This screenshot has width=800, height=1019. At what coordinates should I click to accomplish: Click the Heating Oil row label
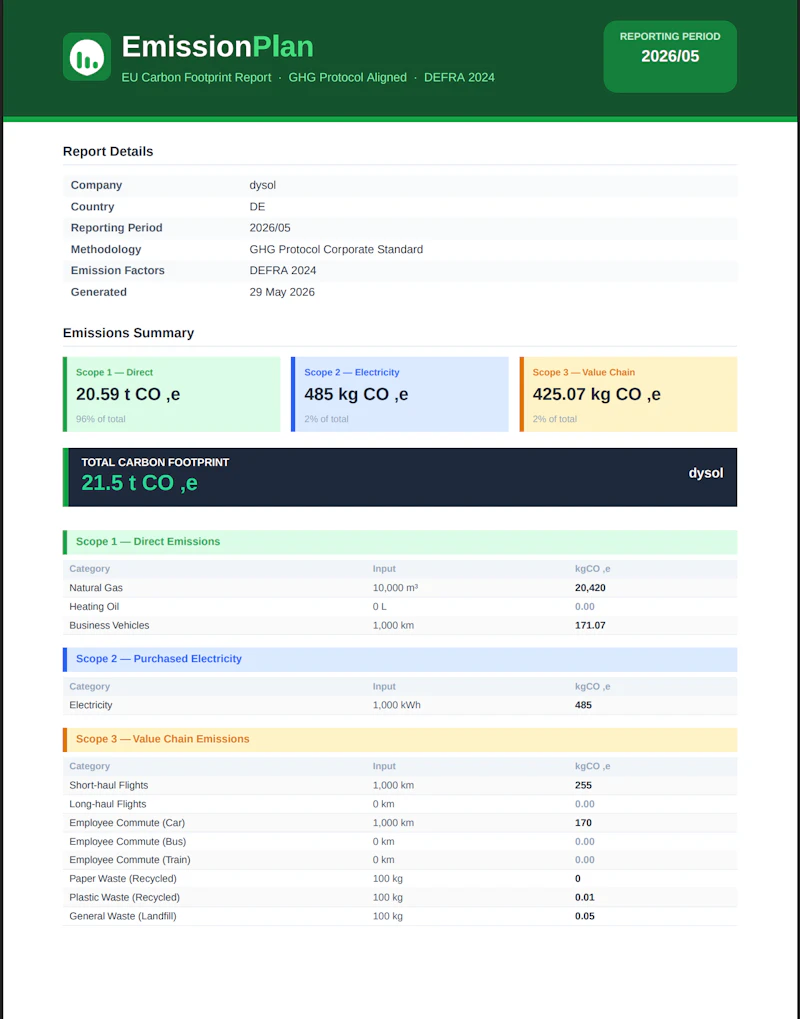tap(94, 606)
